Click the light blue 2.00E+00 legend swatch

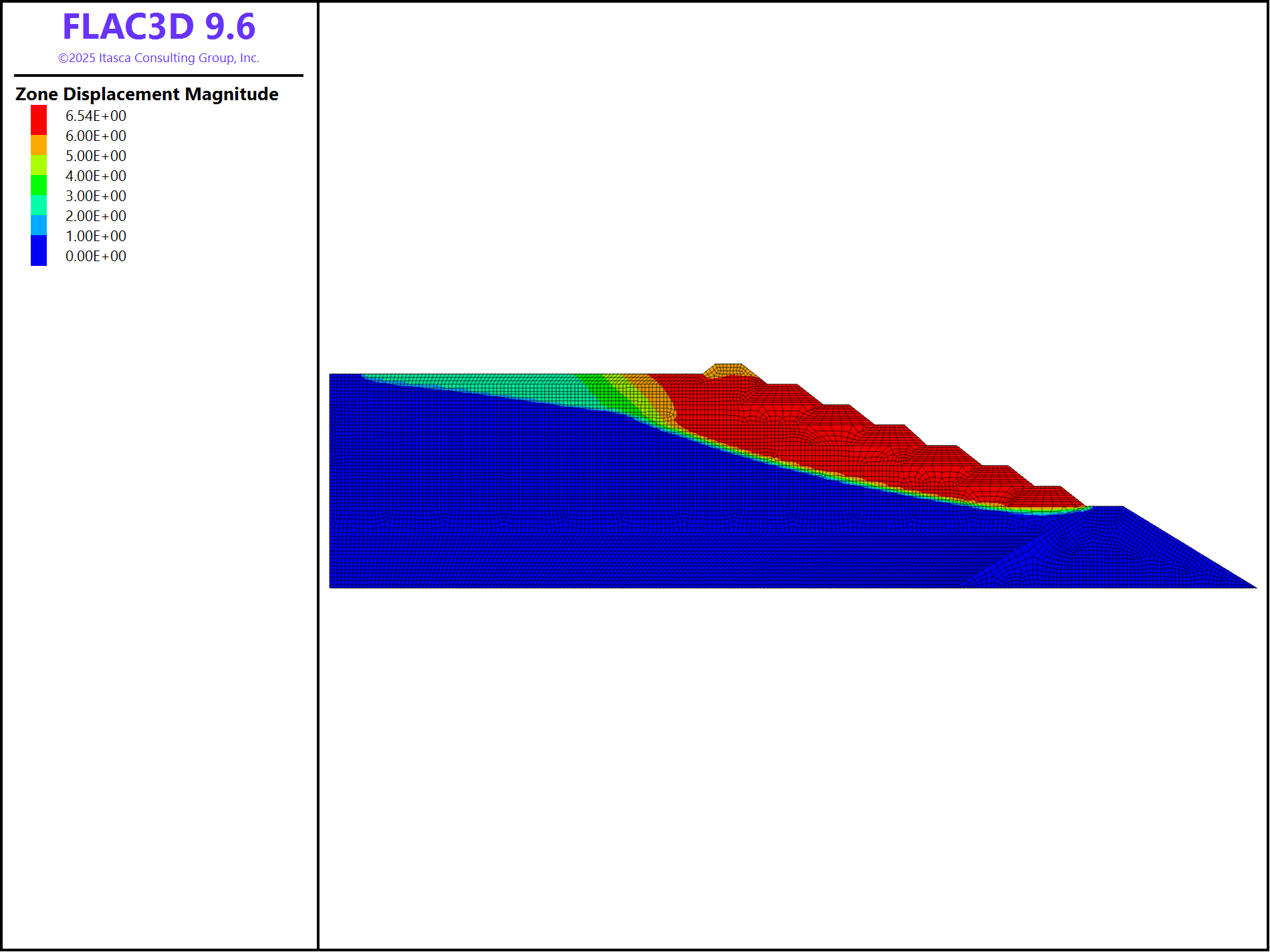click(x=39, y=225)
